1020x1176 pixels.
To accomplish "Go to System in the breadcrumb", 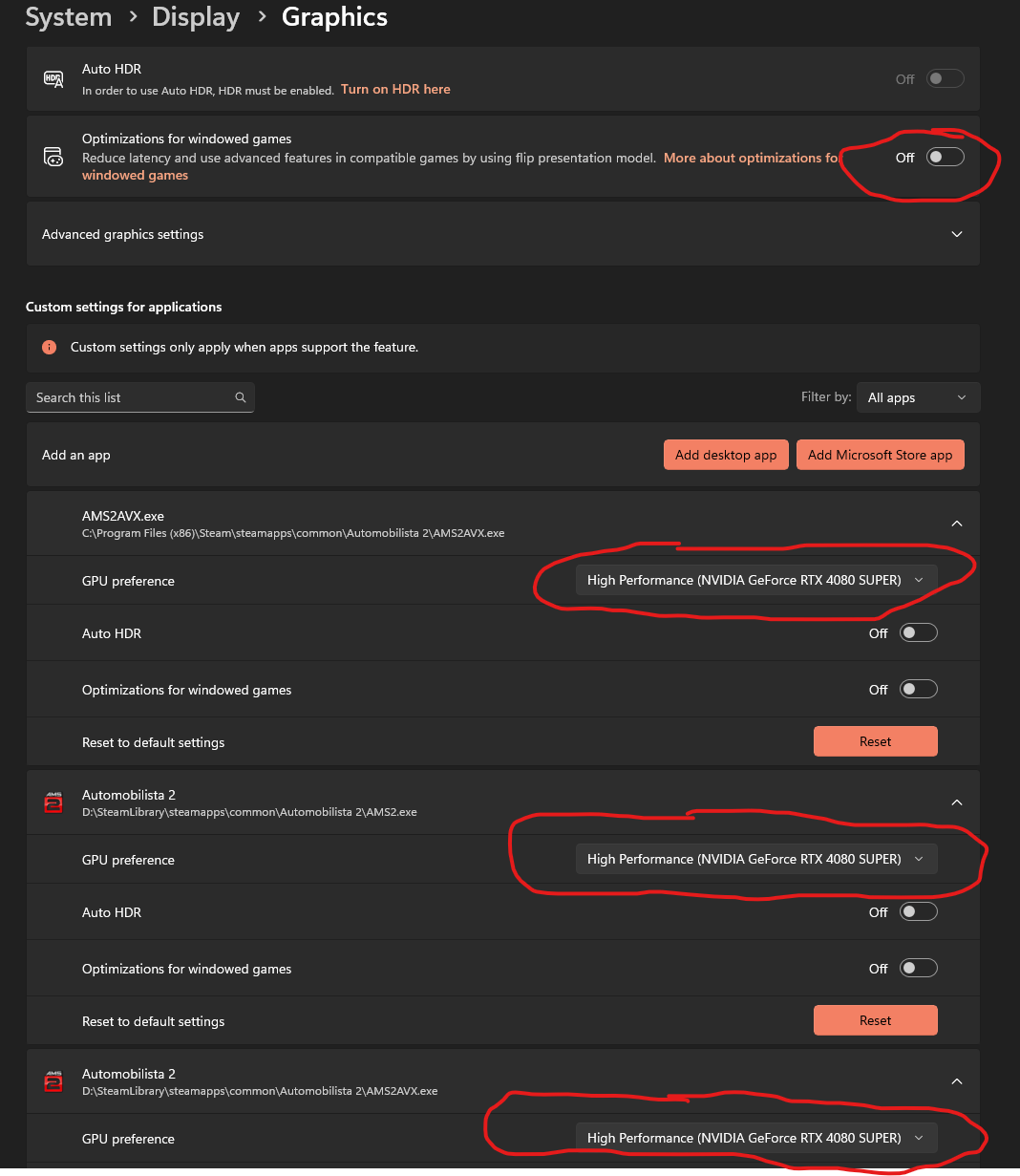I will click(x=69, y=17).
